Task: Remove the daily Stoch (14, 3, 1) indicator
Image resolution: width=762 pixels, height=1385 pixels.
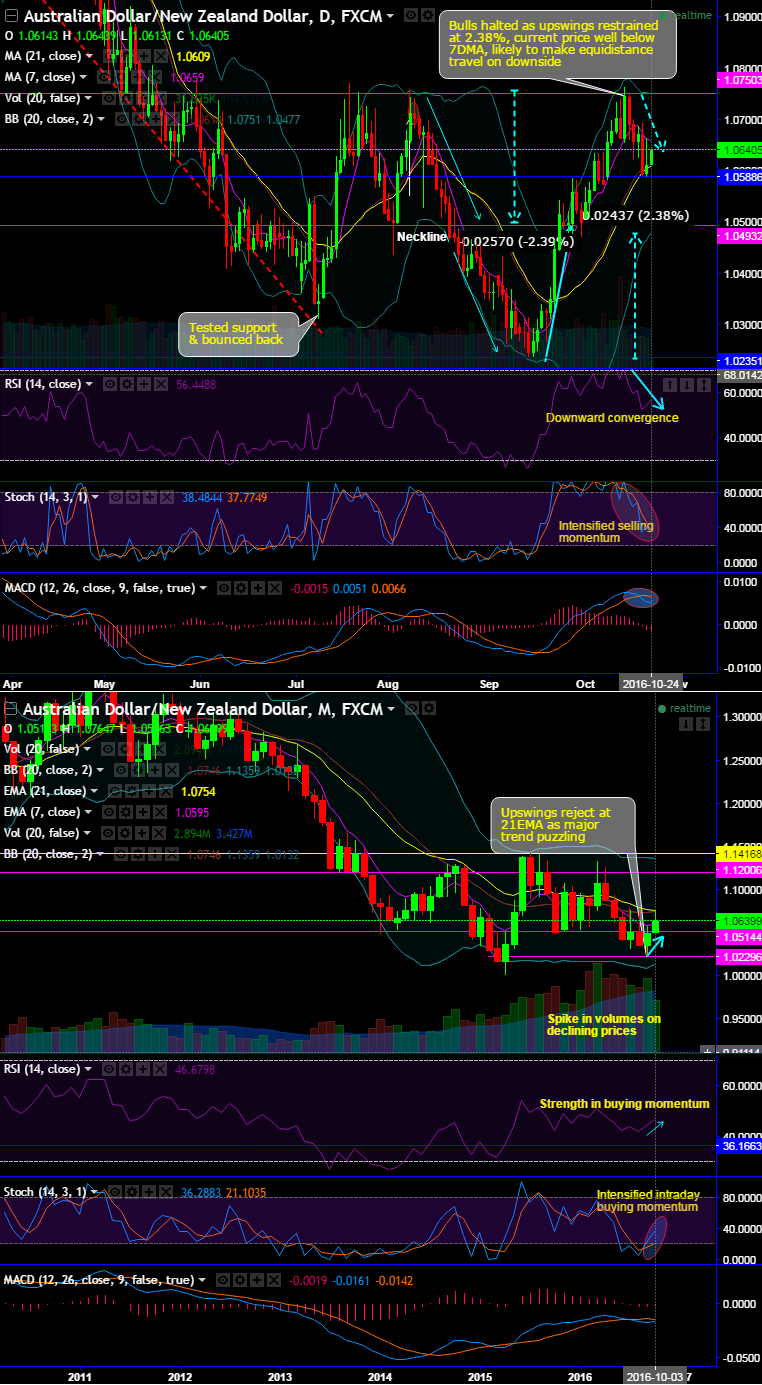Action: click(x=167, y=497)
